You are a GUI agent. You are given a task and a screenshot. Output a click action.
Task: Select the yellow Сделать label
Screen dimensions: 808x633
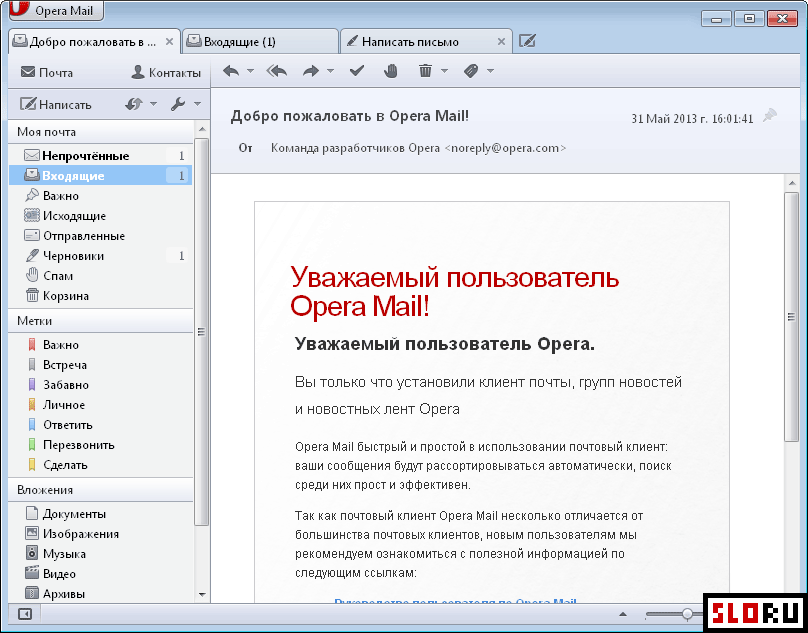[x=100, y=465]
